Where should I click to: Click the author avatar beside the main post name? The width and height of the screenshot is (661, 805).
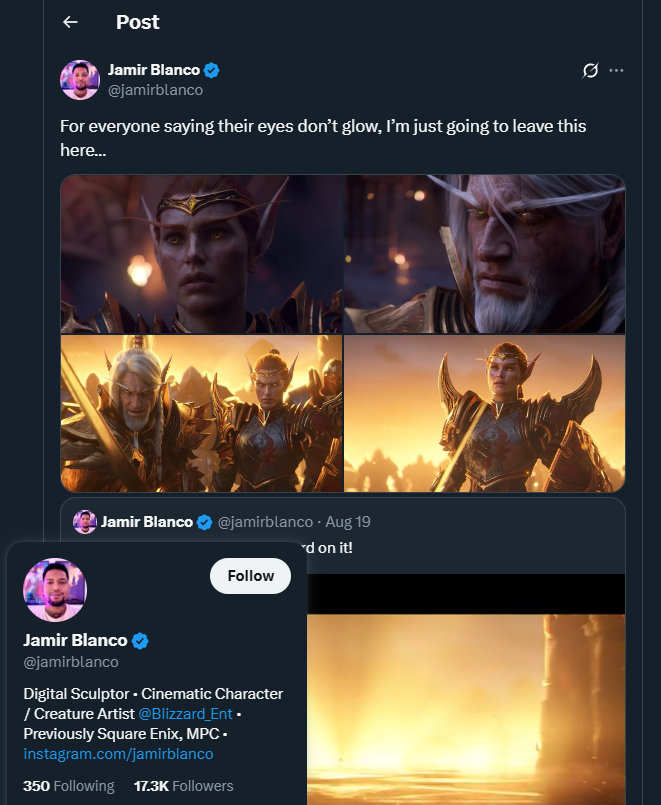tap(80, 80)
